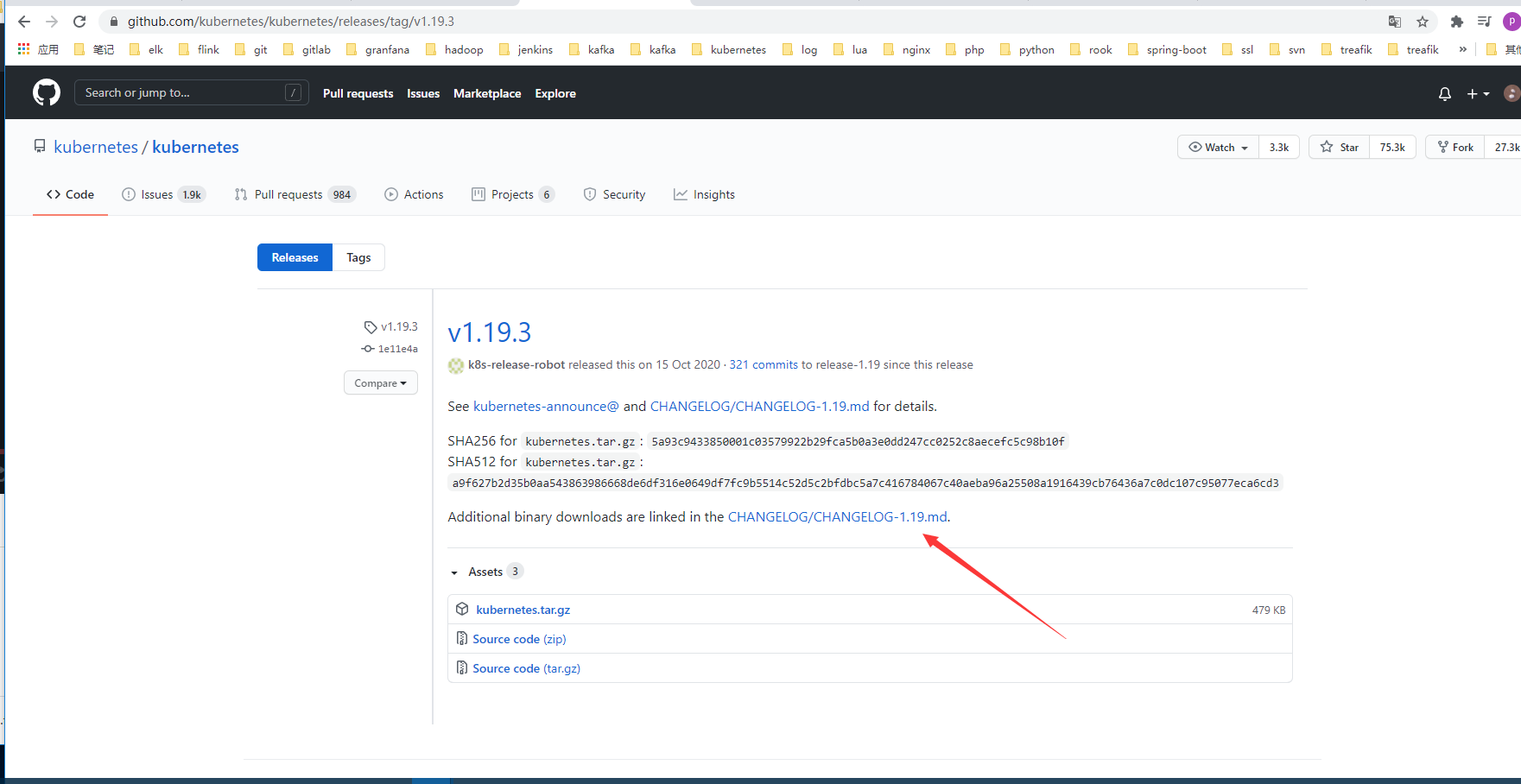The image size is (1521, 784).
Task: Open the kubernetes-announce@ link
Action: click(x=546, y=406)
